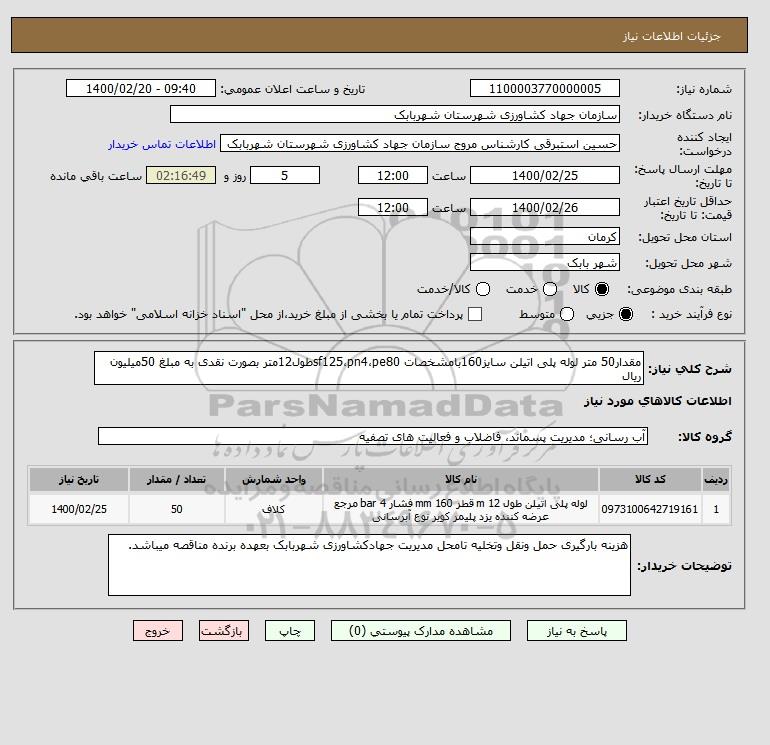Click the polyethylene pipe product name cell
Viewport: 770px width, 745px height.
(x=461, y=509)
